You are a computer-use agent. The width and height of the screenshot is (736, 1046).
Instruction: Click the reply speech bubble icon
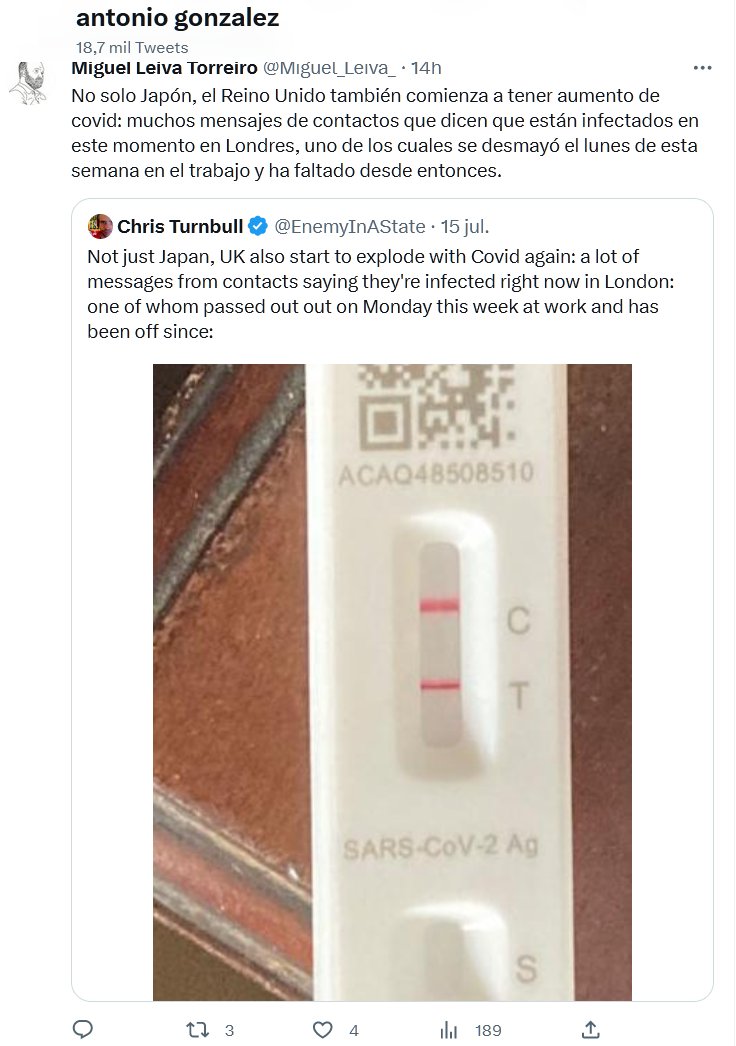pyautogui.click(x=84, y=1029)
